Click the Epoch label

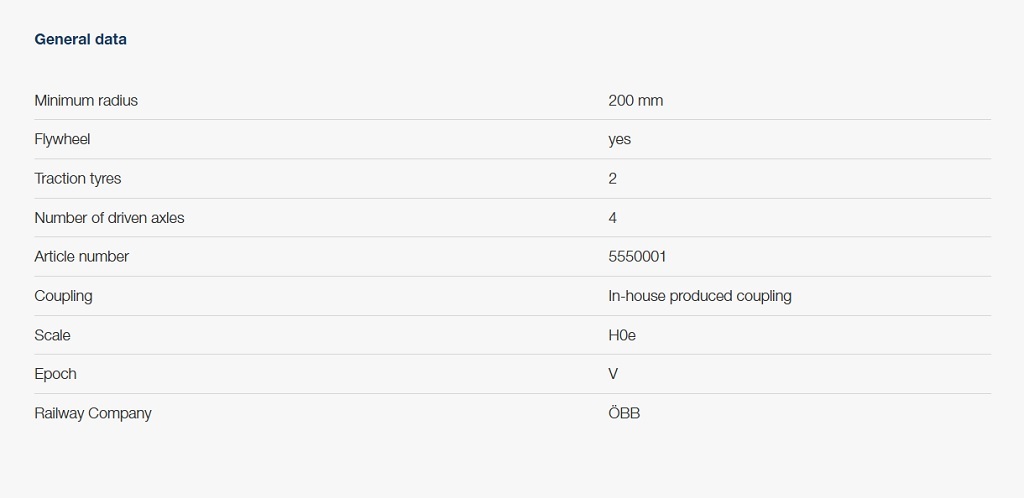tap(55, 373)
